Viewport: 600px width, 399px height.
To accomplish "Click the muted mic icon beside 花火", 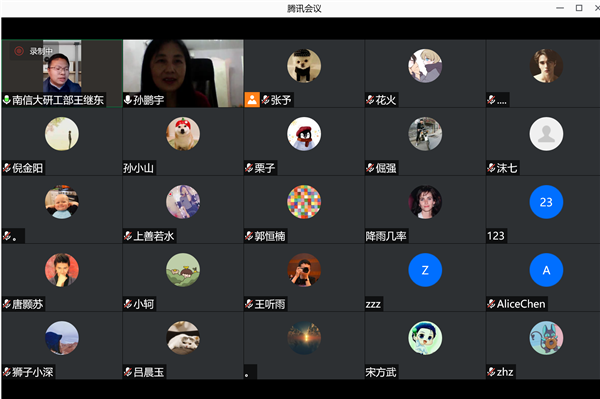I will (x=370, y=100).
